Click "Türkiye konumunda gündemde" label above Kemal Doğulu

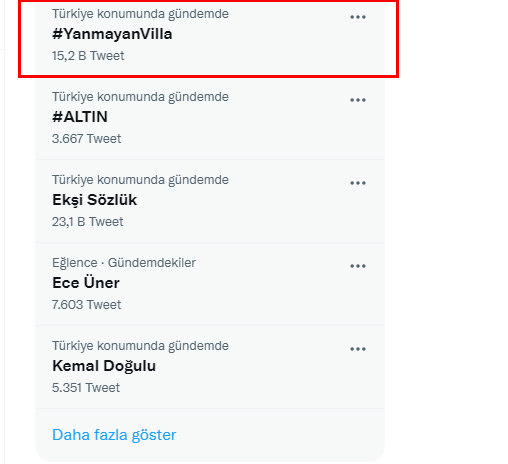pos(140,346)
